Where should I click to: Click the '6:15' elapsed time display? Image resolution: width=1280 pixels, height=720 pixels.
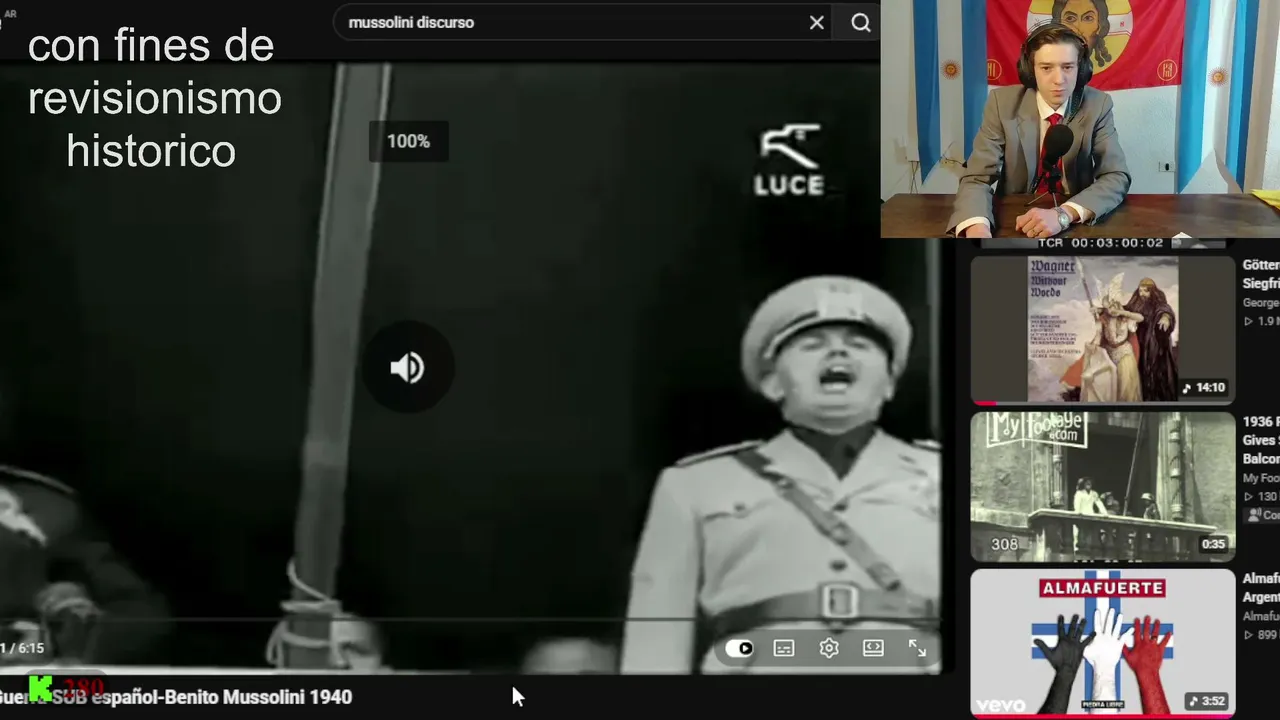tap(22, 648)
